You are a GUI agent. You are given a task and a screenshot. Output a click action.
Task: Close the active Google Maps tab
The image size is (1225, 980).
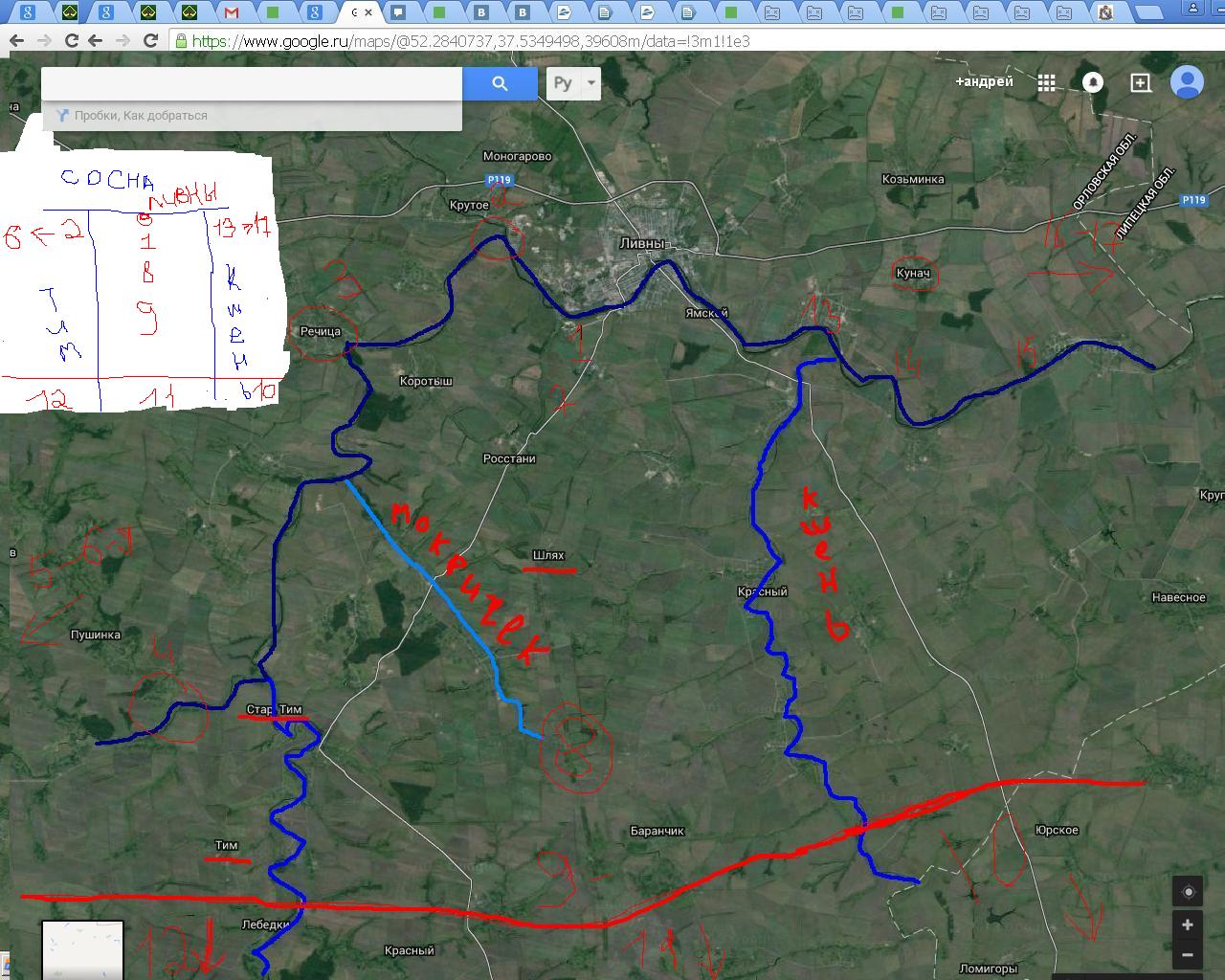pos(368,12)
